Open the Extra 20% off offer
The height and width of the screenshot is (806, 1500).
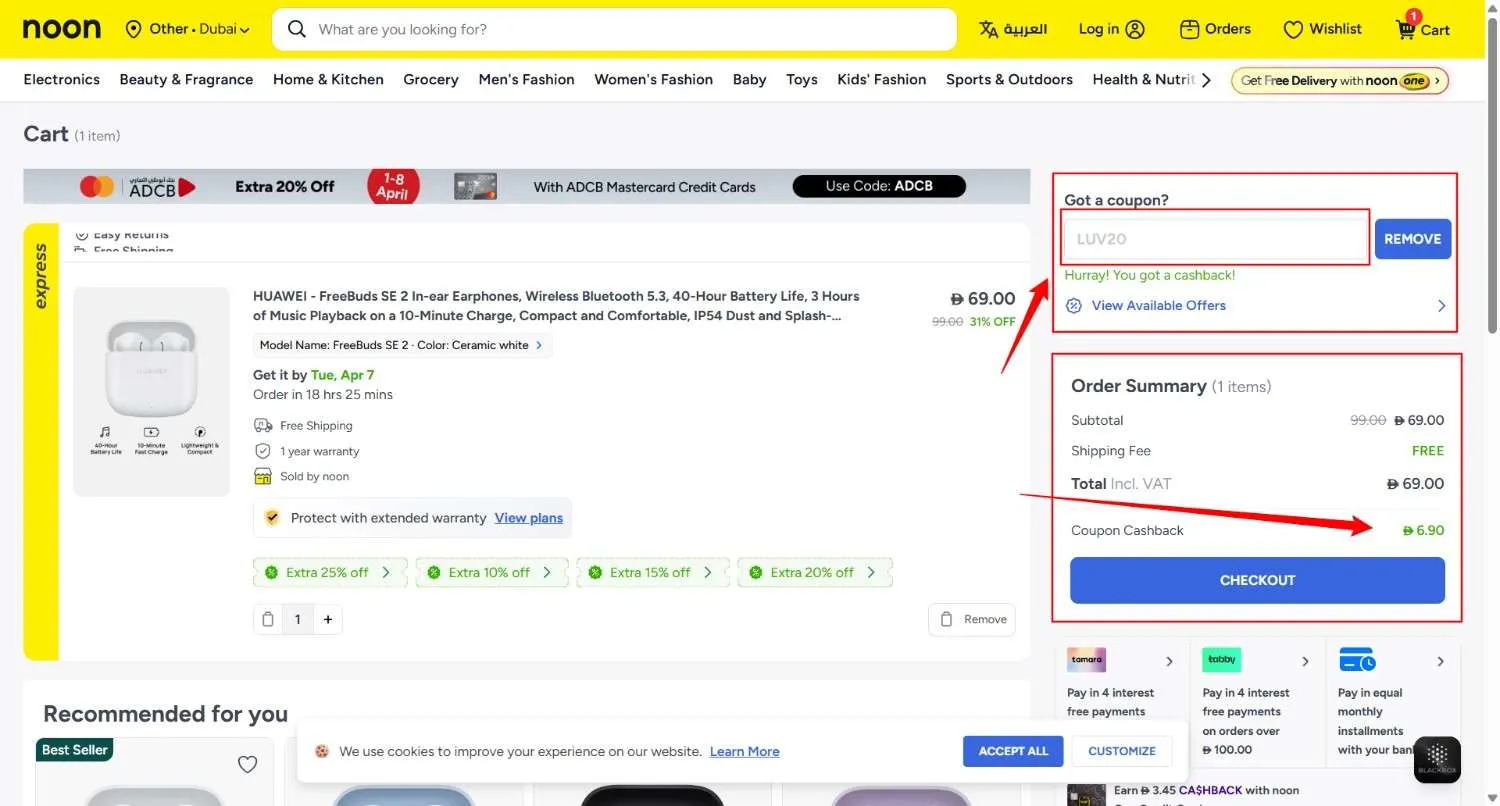coord(815,573)
